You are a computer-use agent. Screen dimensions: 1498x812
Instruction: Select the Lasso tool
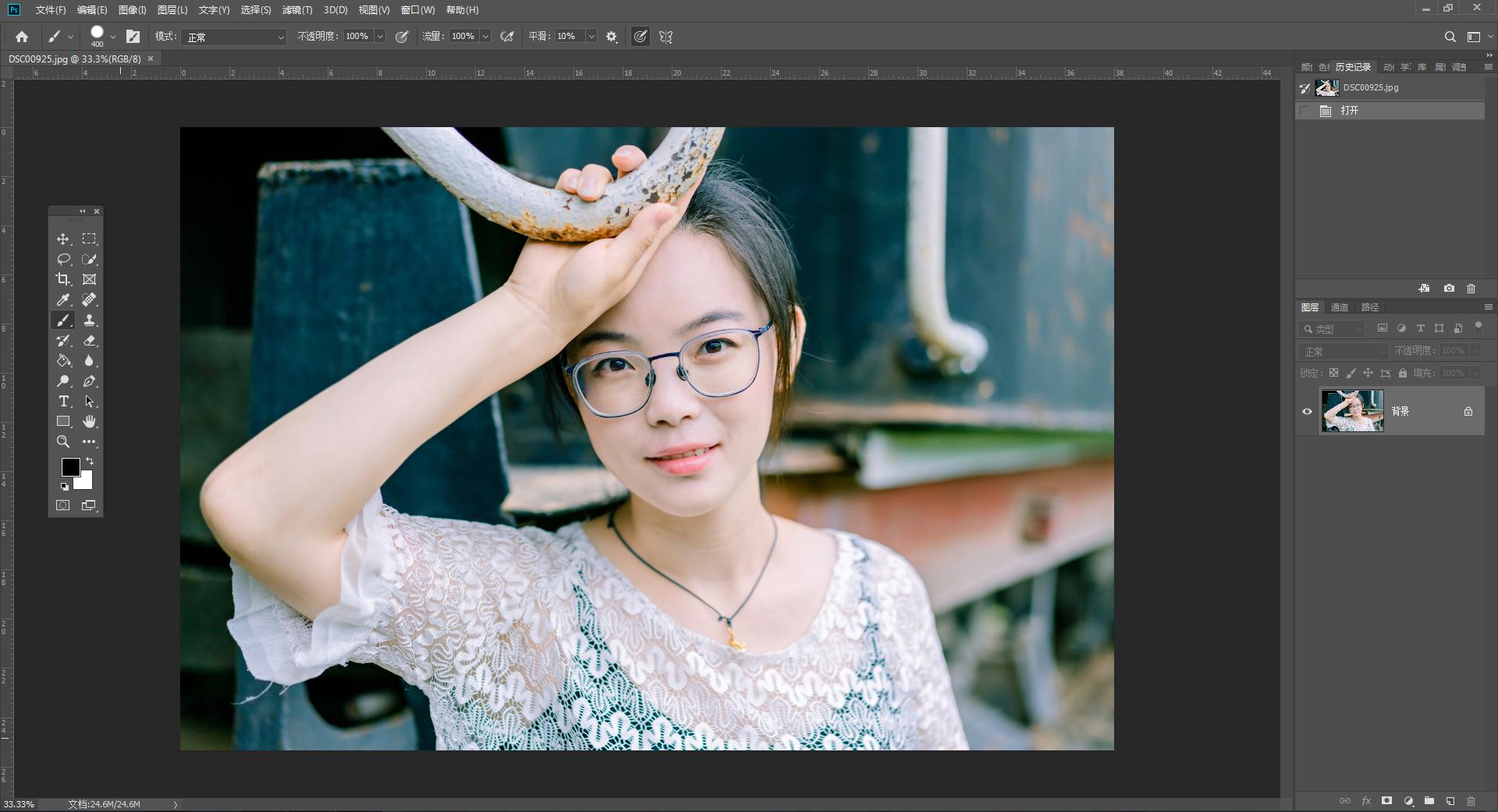[x=63, y=259]
